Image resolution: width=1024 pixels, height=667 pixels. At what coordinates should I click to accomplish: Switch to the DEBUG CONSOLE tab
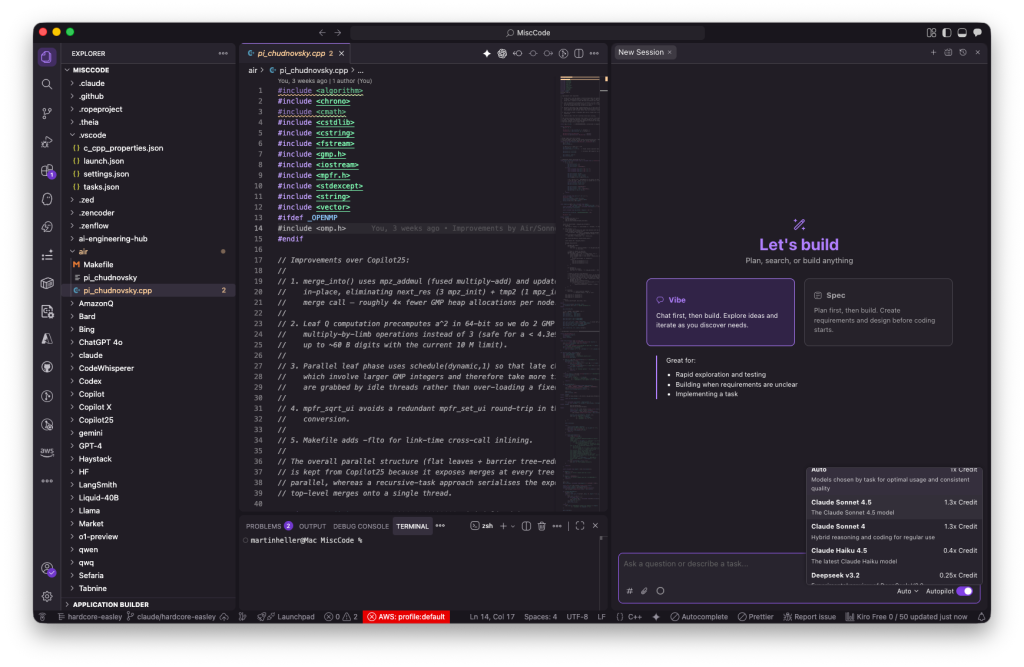click(x=360, y=526)
